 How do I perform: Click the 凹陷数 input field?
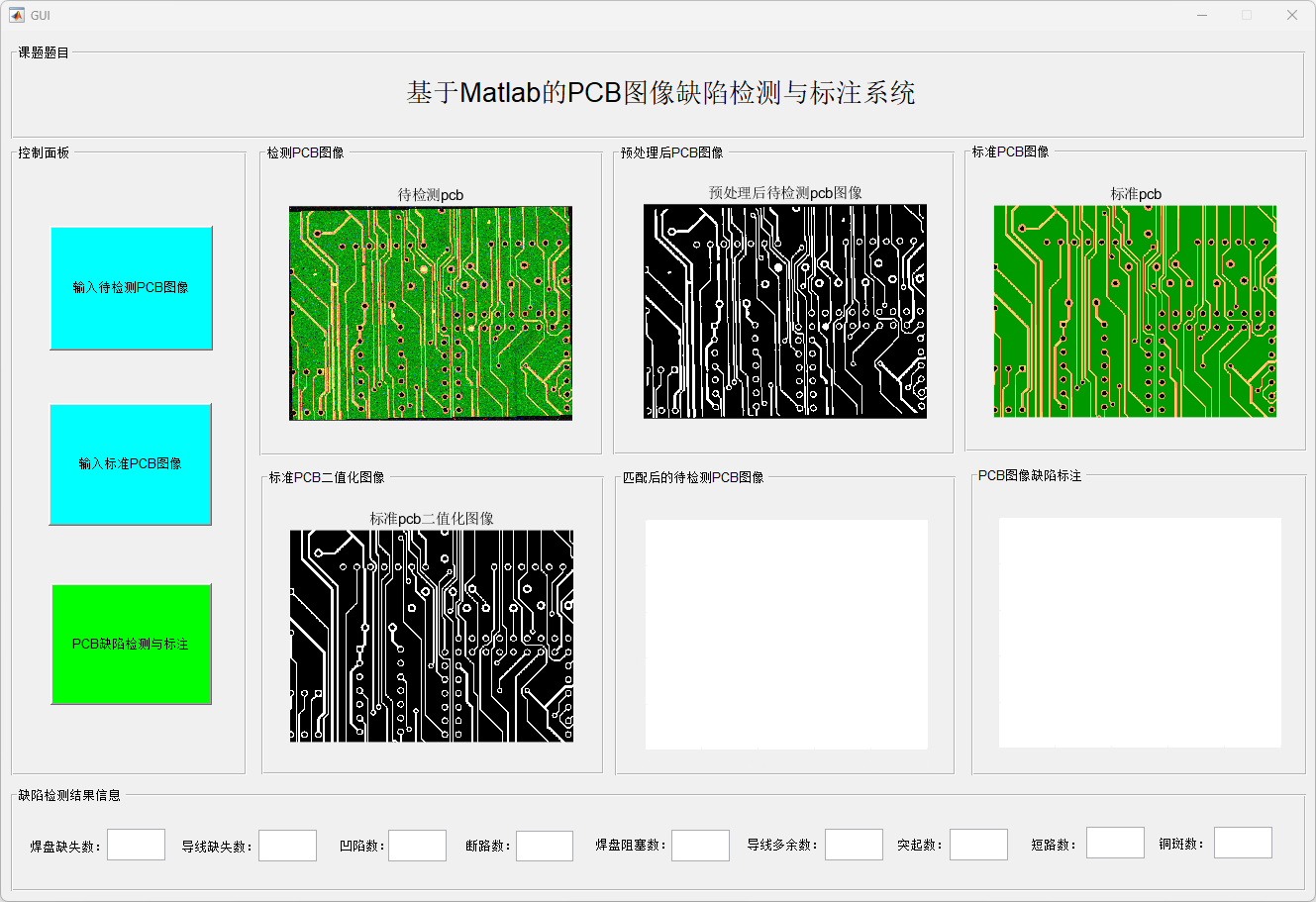(x=417, y=845)
